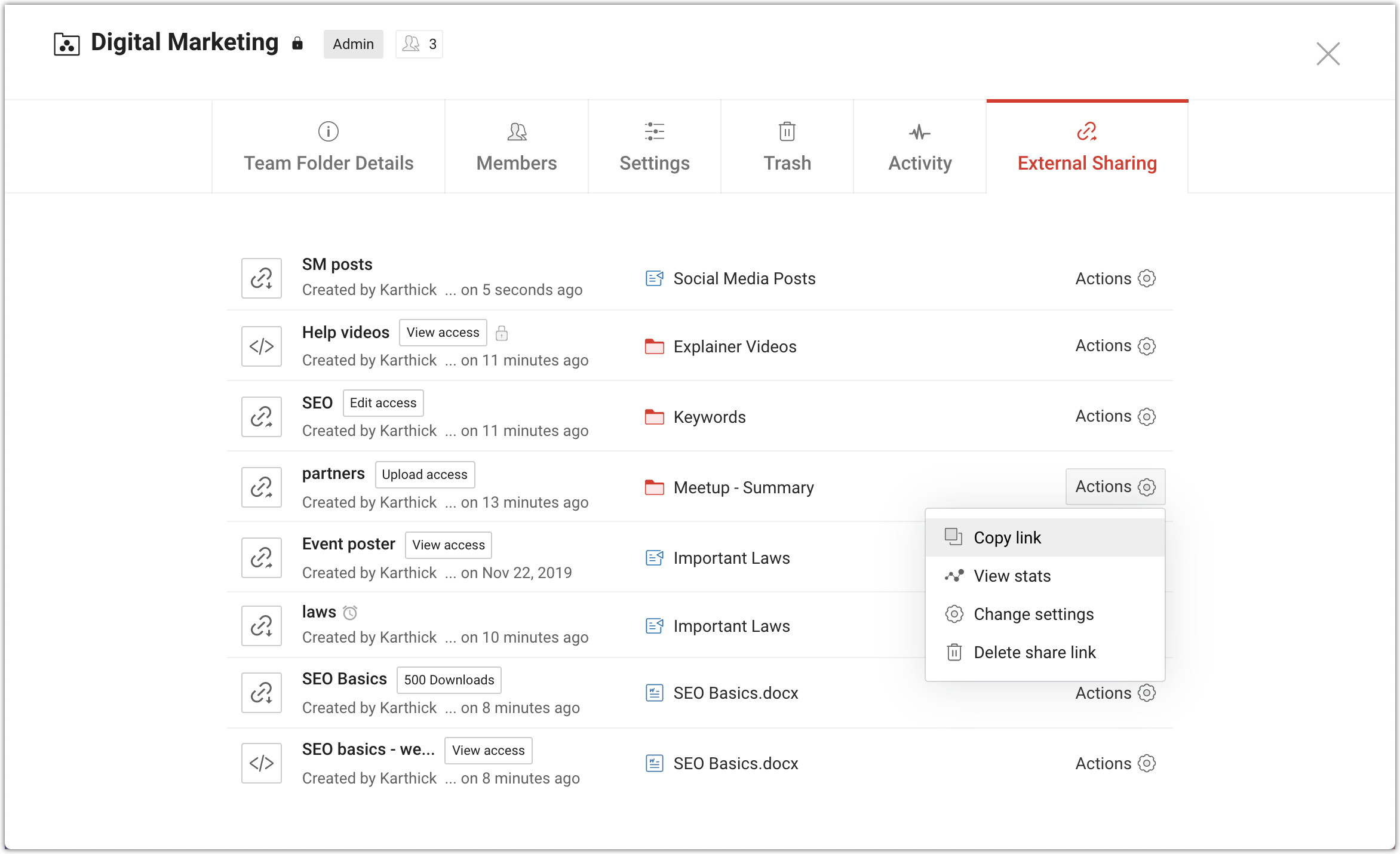Open the Explainer Videos folder link

pyautogui.click(x=735, y=346)
